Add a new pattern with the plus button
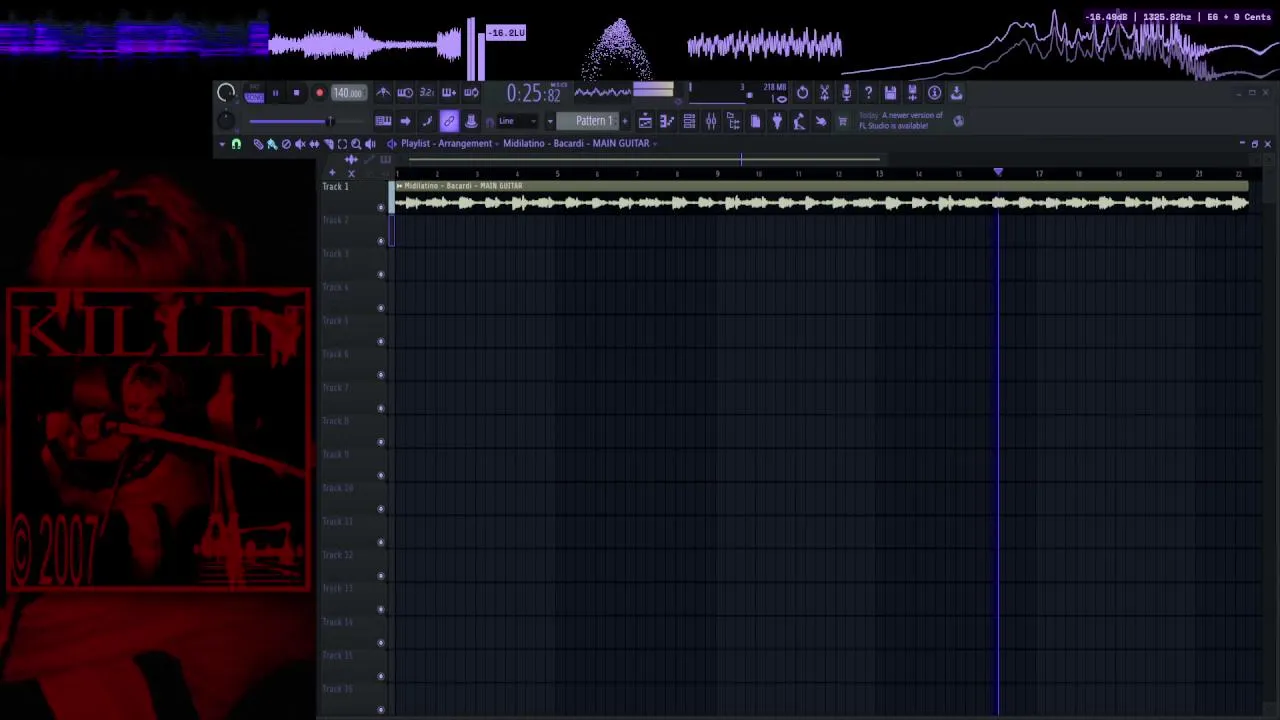Screen dimensions: 1280x720 (x=625, y=122)
